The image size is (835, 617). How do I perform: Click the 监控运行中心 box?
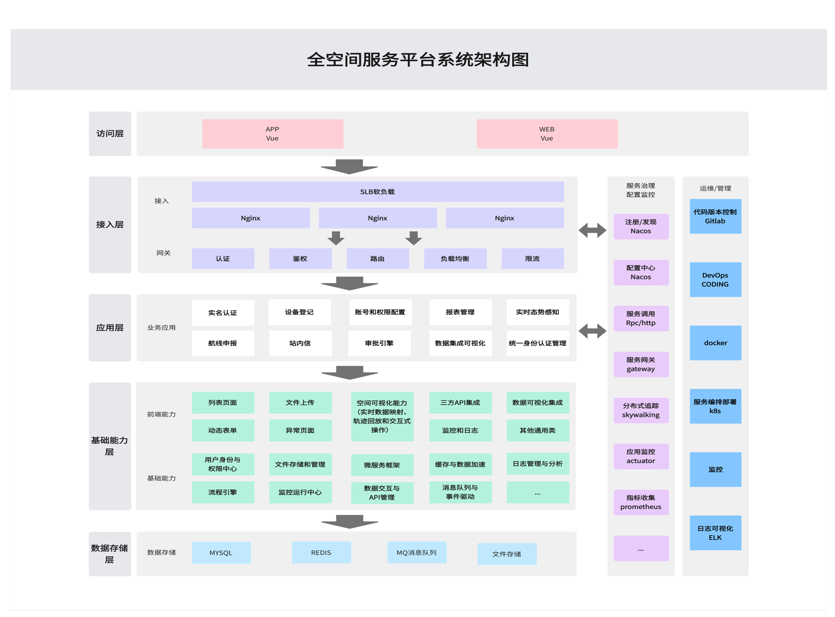(300, 492)
